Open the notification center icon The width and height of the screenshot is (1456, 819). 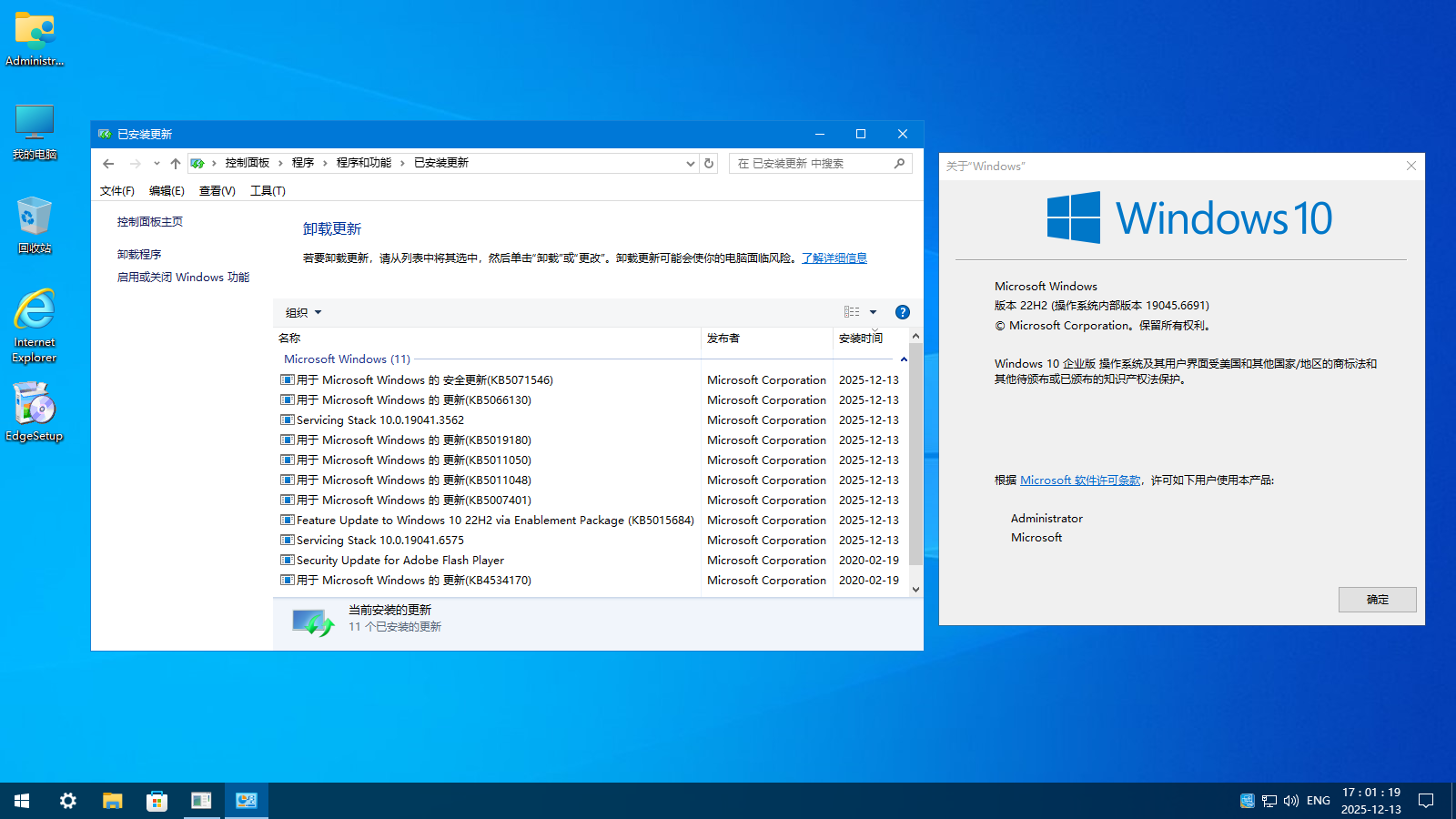pos(1426,801)
